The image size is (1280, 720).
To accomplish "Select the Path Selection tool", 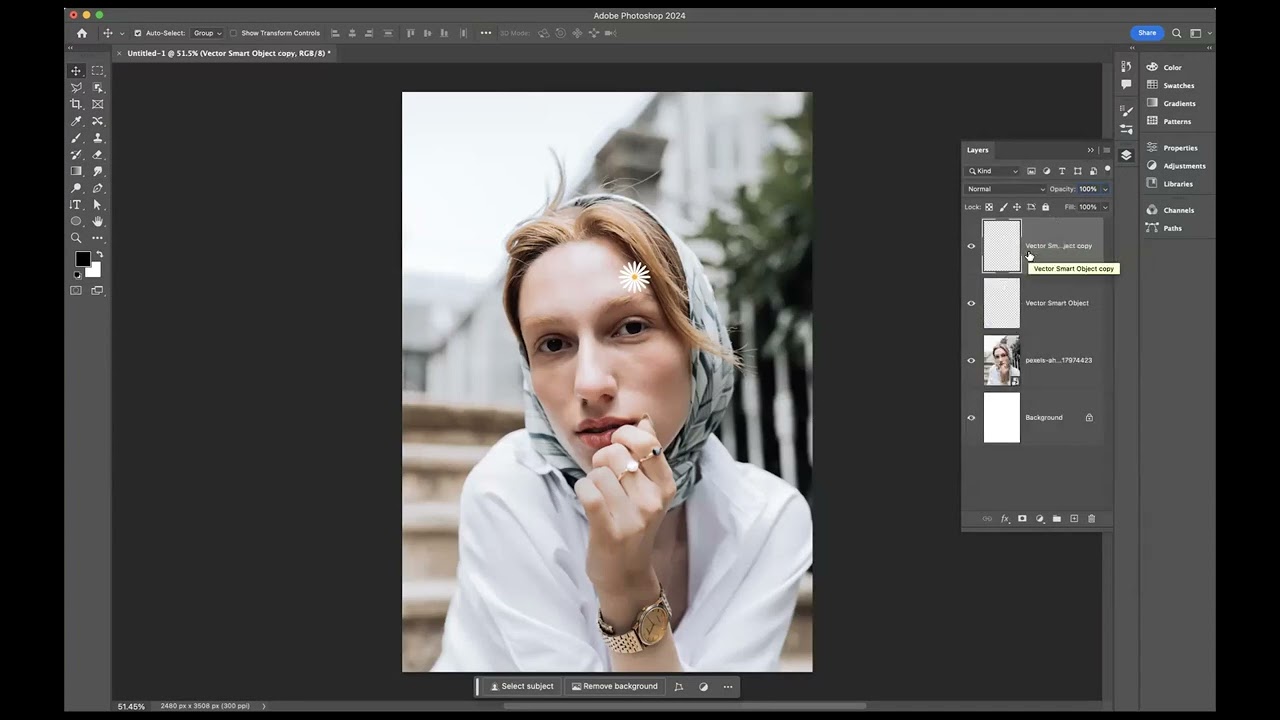I will 98,205.
